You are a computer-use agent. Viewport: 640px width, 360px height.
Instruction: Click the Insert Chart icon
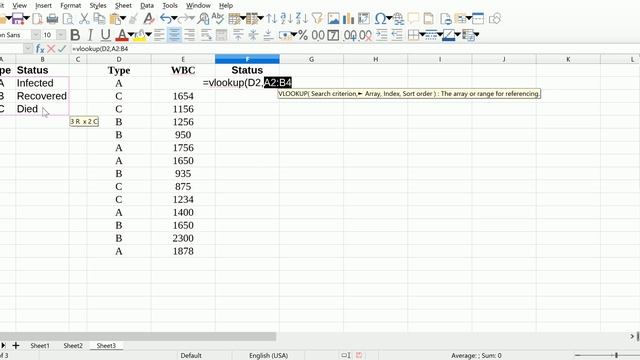pyautogui.click(x=349, y=19)
